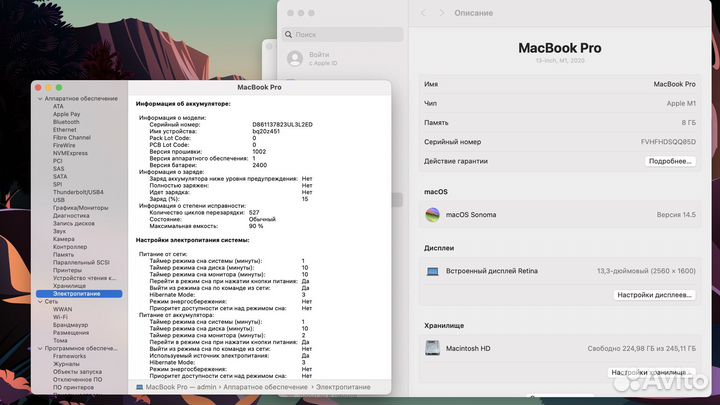This screenshot has height=405, width=720.
Task: Select Apple Pay in the sidebar
Action: click(x=66, y=114)
